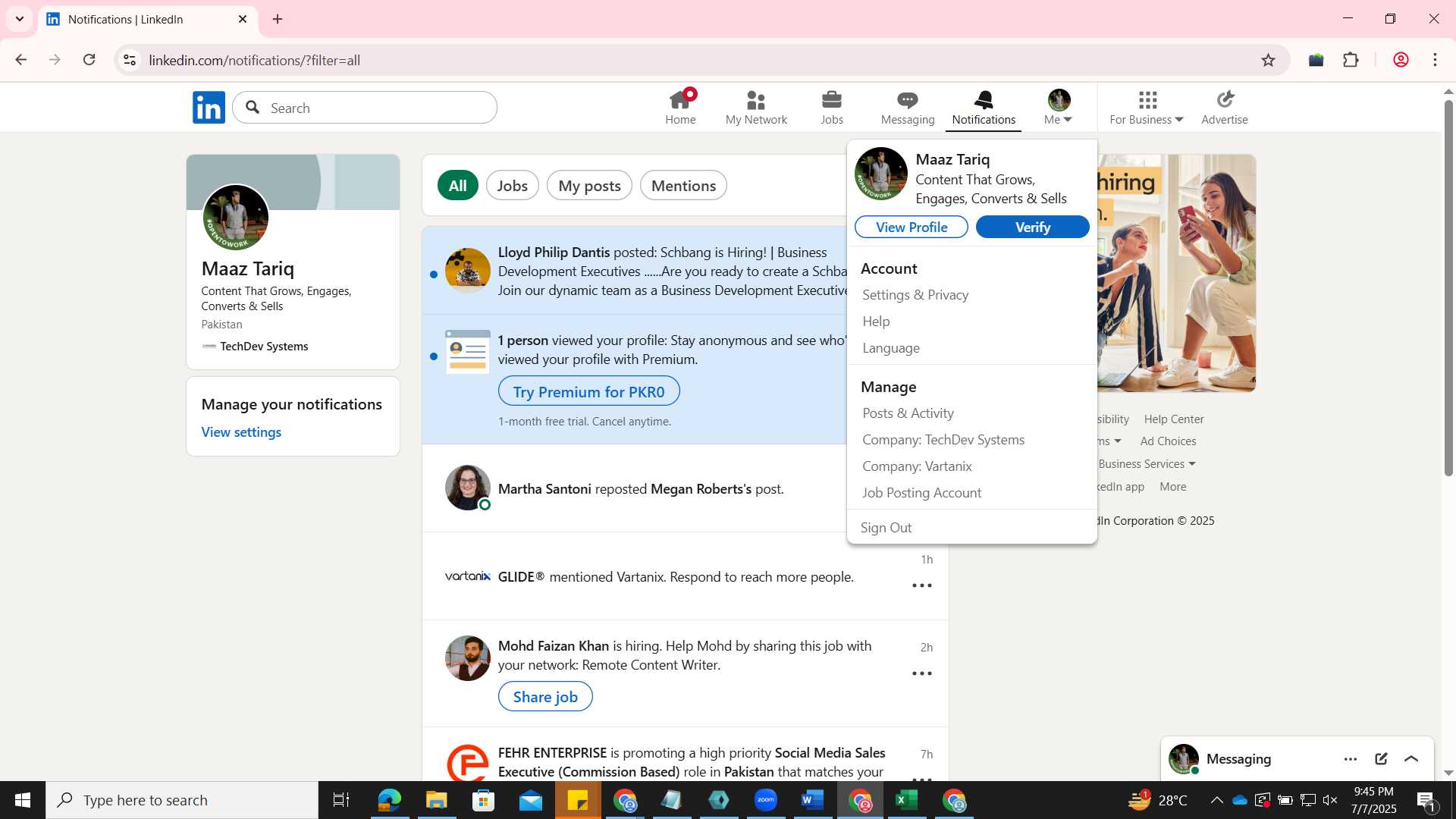The height and width of the screenshot is (819, 1456).
Task: Reload the page
Action: click(89, 60)
